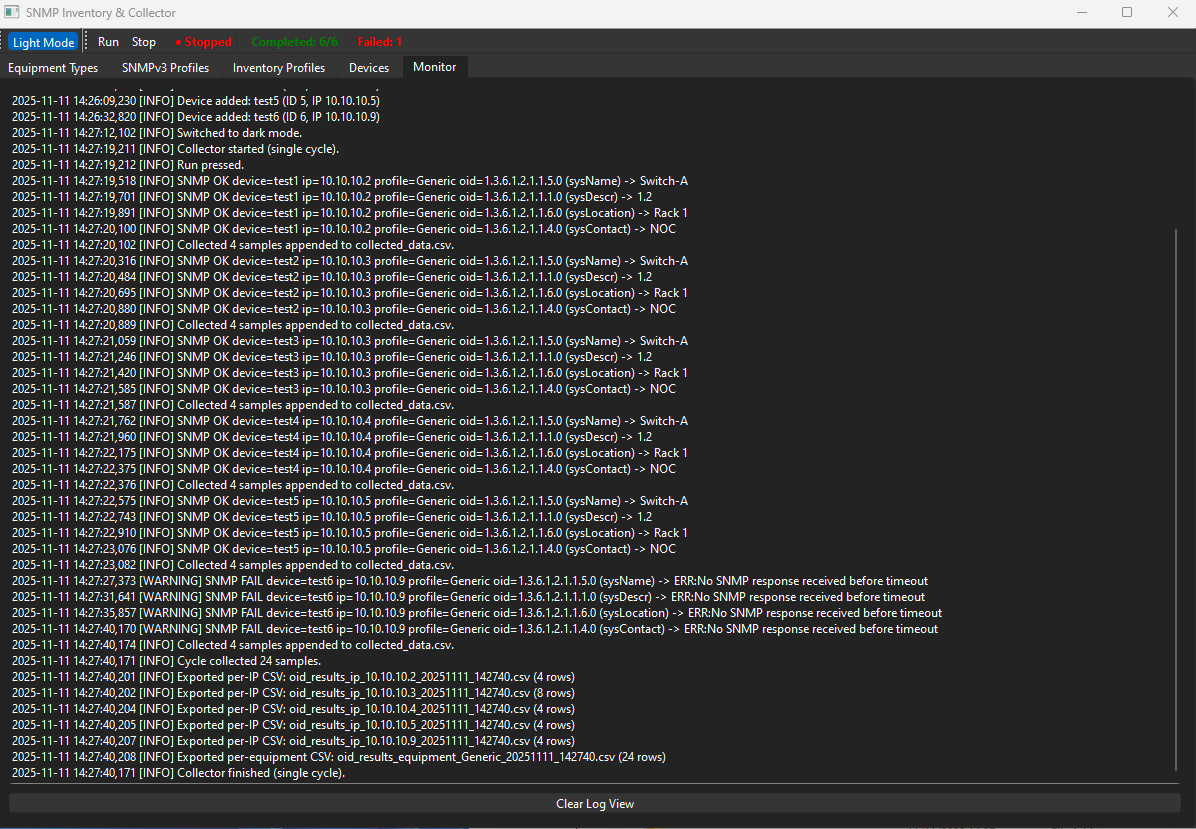Select the Monitor tab
This screenshot has width=1196, height=829.
click(x=434, y=67)
